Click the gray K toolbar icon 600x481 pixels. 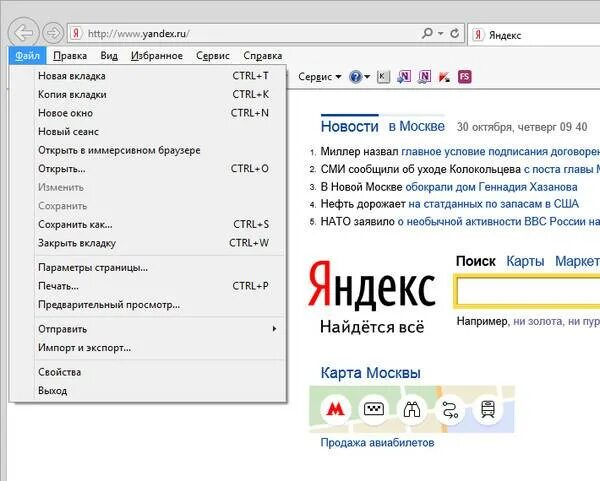(x=383, y=77)
